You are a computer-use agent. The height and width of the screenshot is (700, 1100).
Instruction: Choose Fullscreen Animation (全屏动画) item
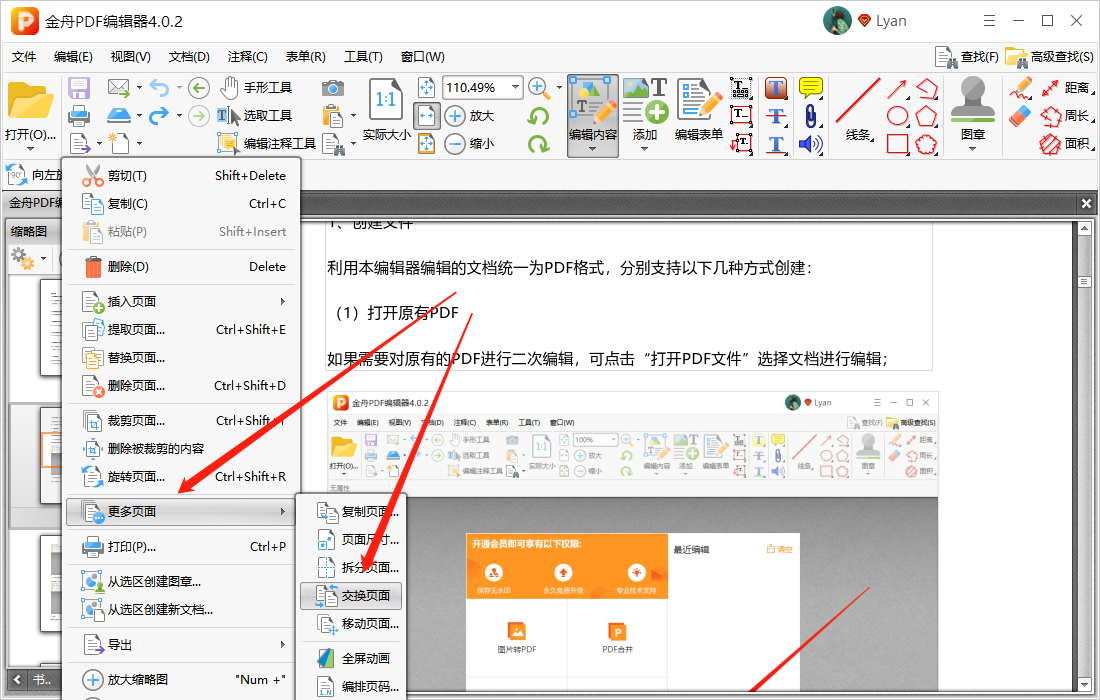tap(351, 659)
